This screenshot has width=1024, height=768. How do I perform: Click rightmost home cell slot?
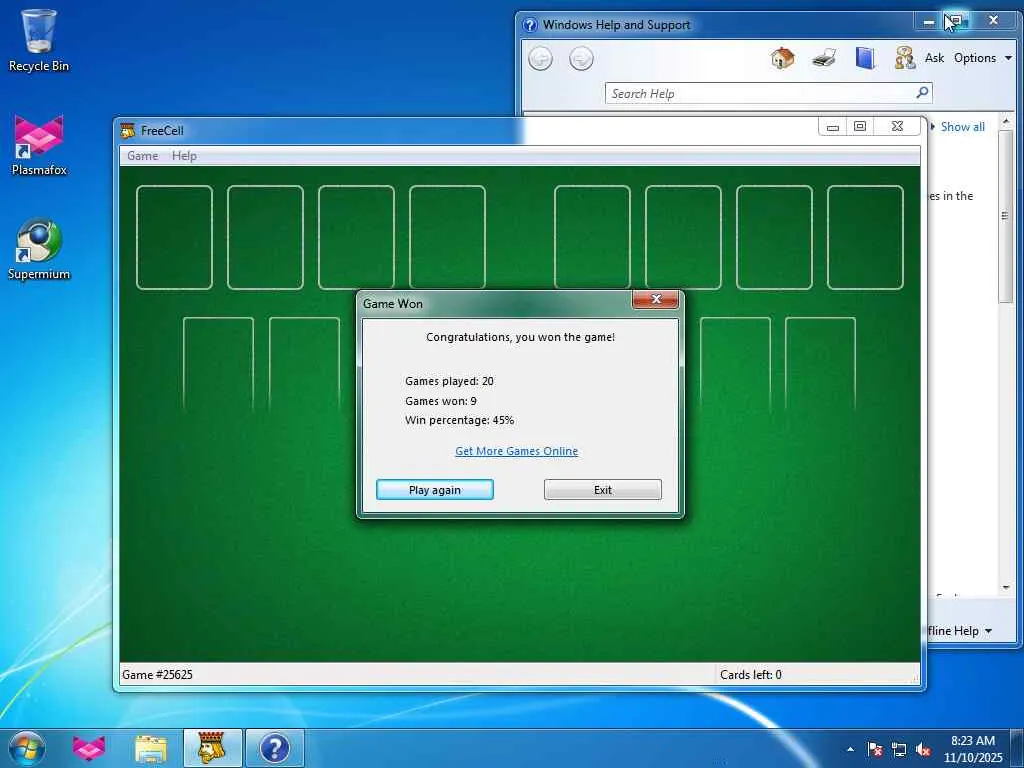[865, 237]
